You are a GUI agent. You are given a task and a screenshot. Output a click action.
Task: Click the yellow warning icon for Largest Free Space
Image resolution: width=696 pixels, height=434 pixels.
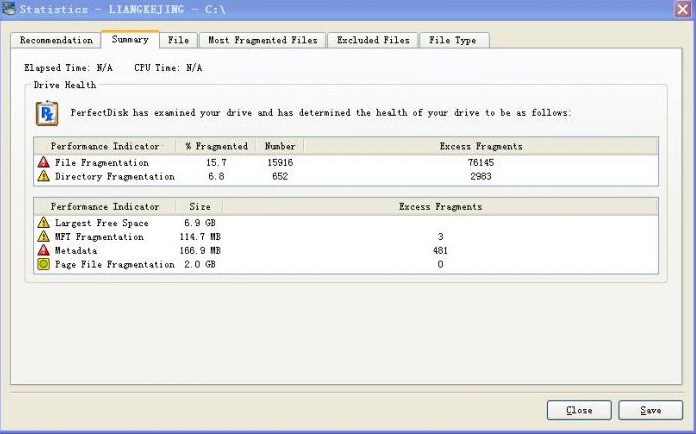pyautogui.click(x=44, y=222)
